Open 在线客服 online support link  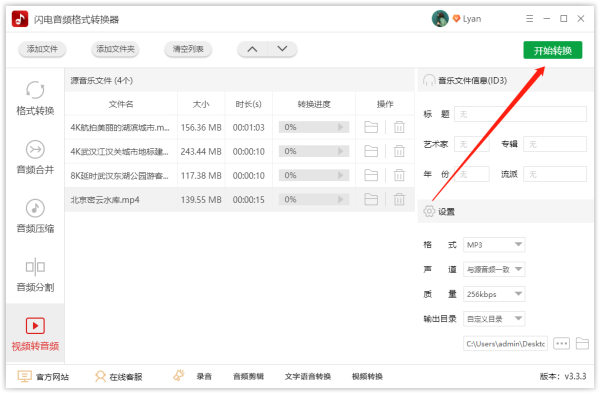tap(118, 377)
